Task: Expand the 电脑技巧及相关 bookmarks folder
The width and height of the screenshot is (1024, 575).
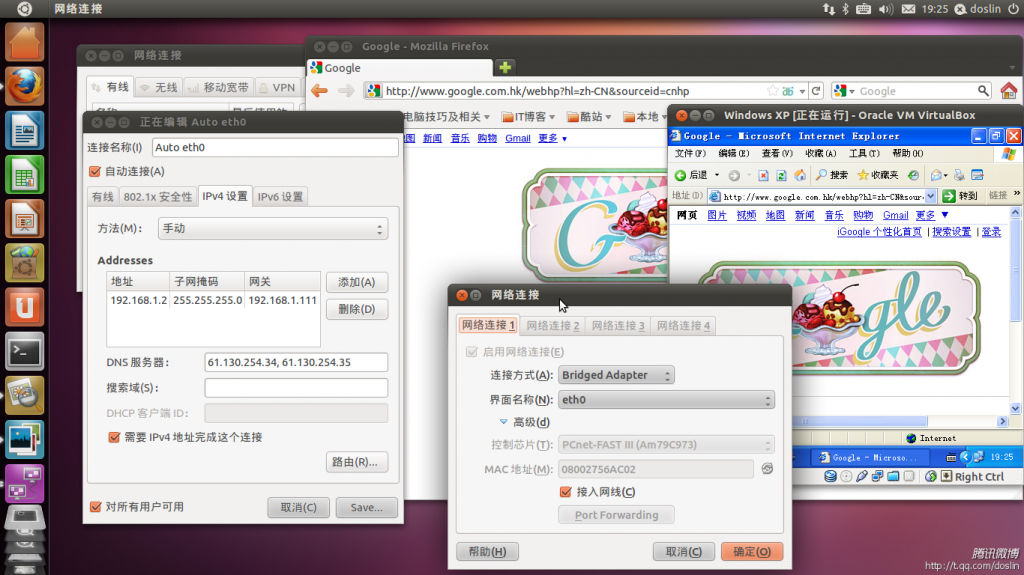Action: (446, 116)
